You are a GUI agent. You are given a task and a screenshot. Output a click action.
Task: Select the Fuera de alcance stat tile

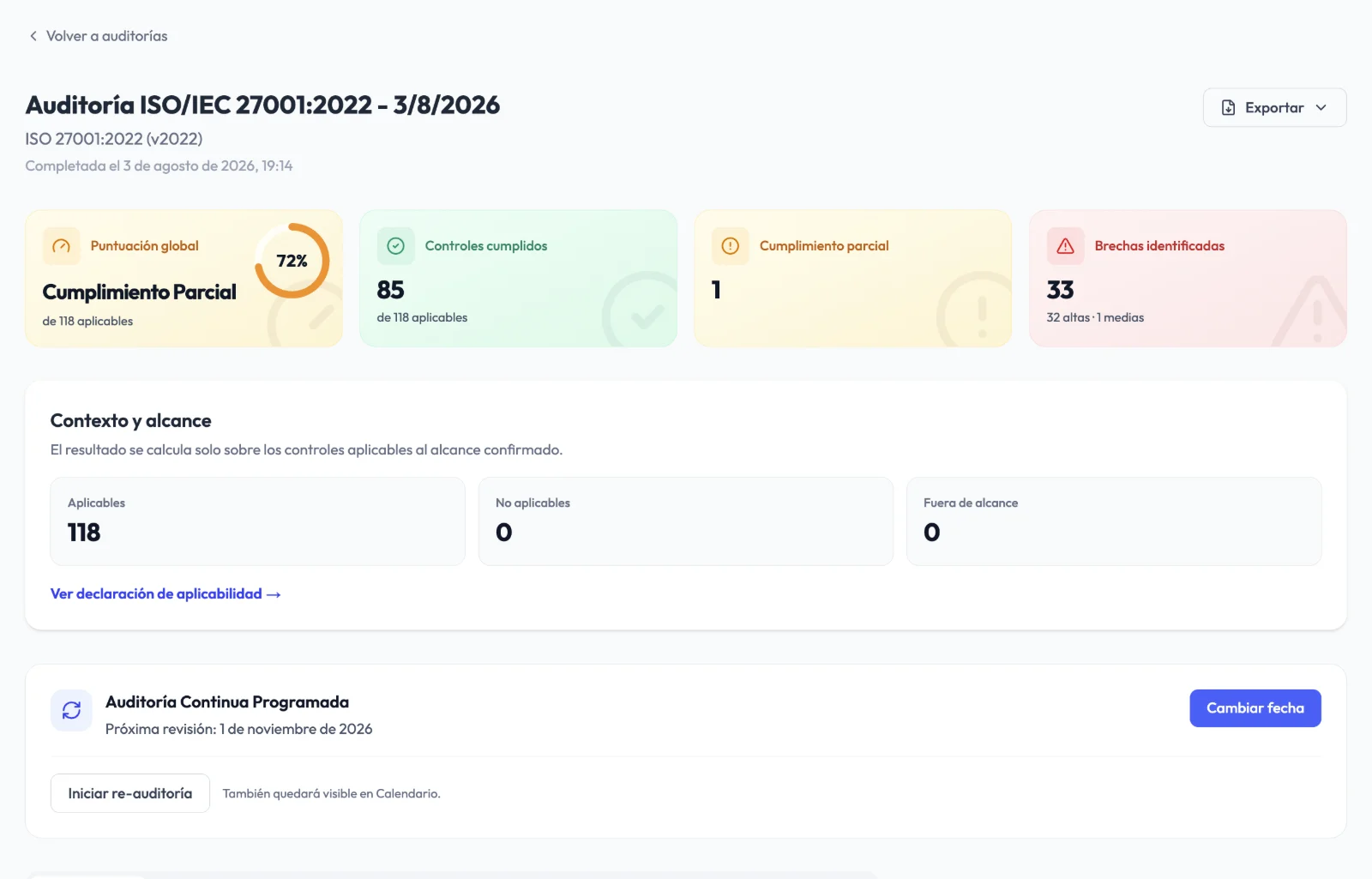coord(1113,521)
